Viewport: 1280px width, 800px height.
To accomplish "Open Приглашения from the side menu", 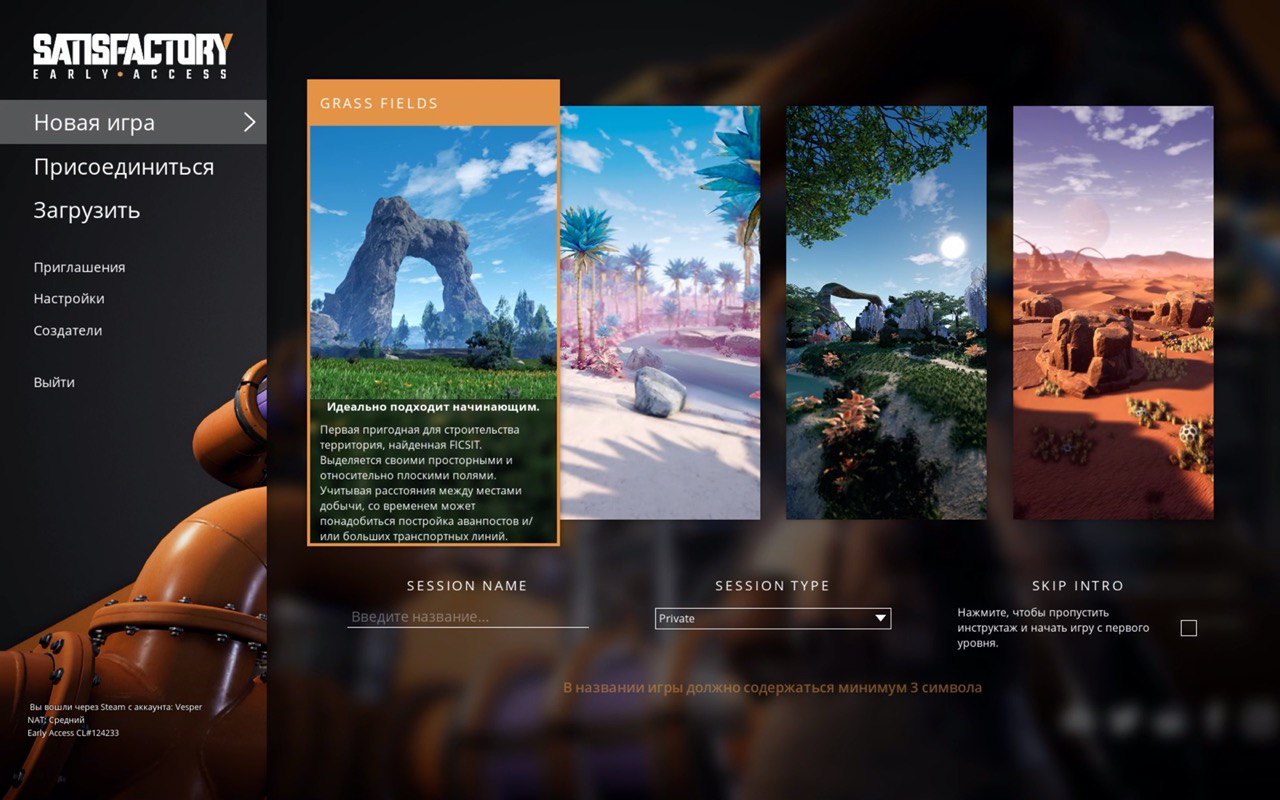I will (x=79, y=267).
